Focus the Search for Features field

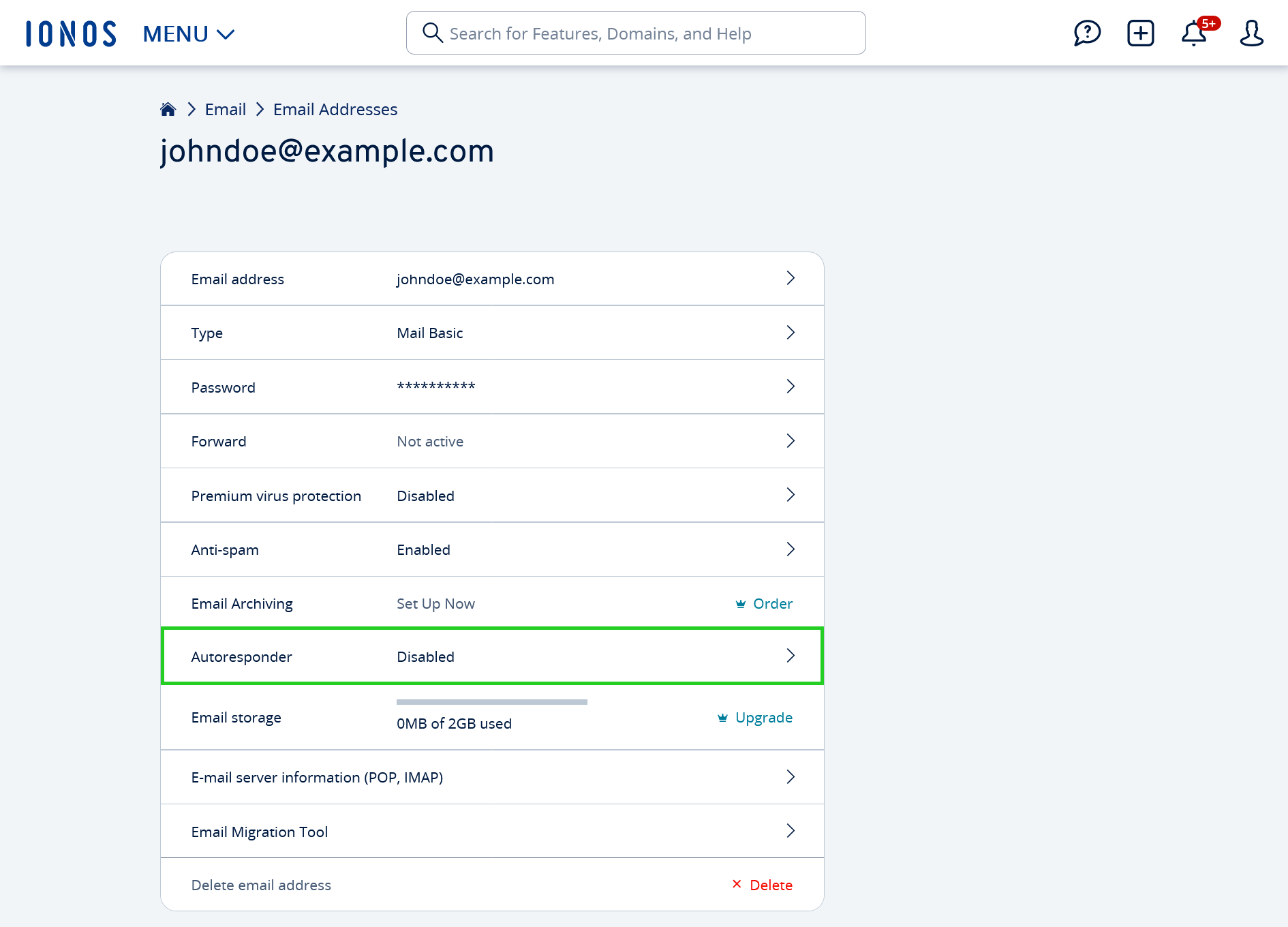pos(636,33)
